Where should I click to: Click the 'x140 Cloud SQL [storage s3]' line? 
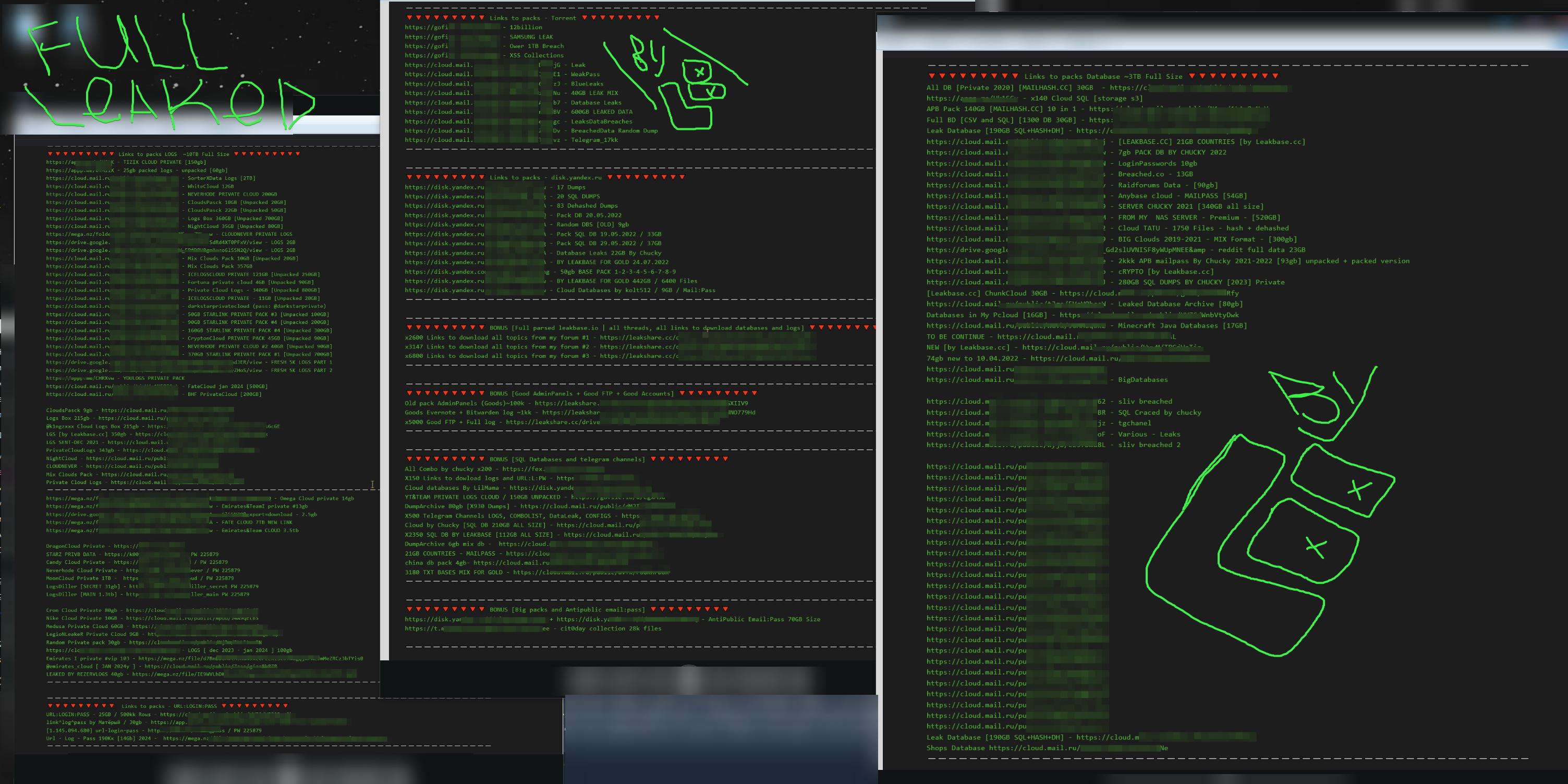(x=1035, y=98)
